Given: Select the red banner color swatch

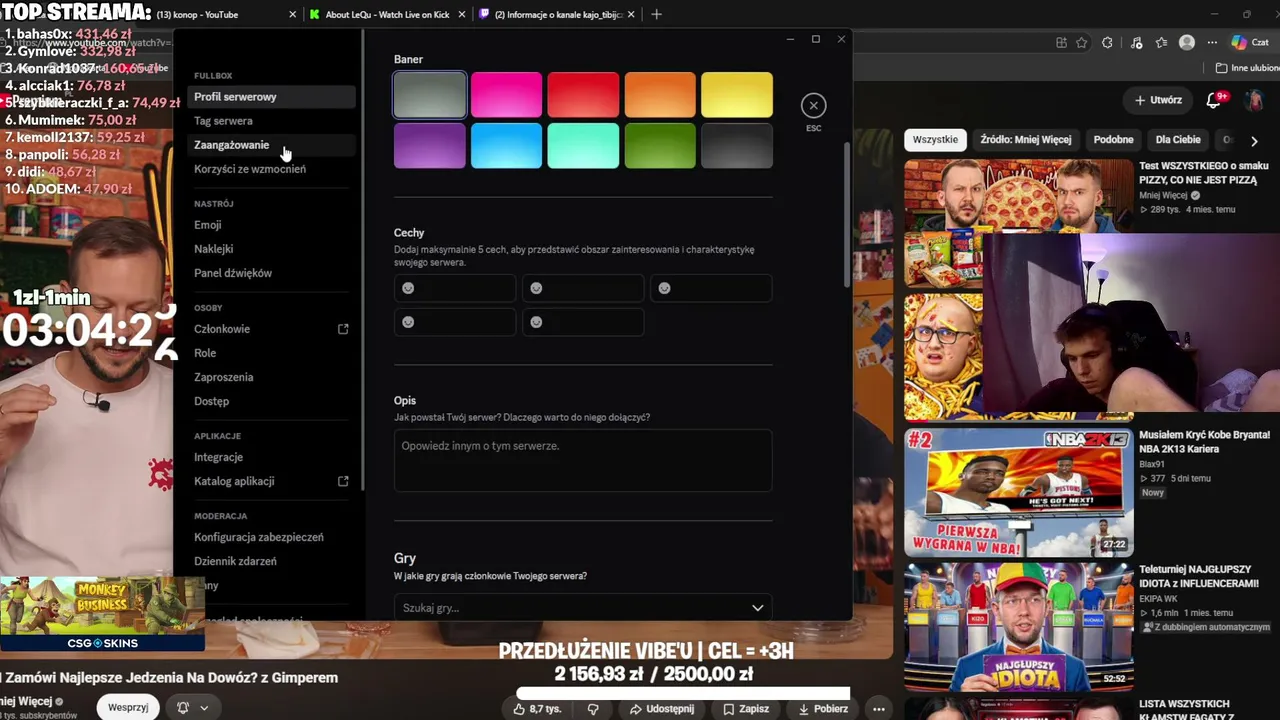Looking at the screenshot, I should pyautogui.click(x=583, y=95).
